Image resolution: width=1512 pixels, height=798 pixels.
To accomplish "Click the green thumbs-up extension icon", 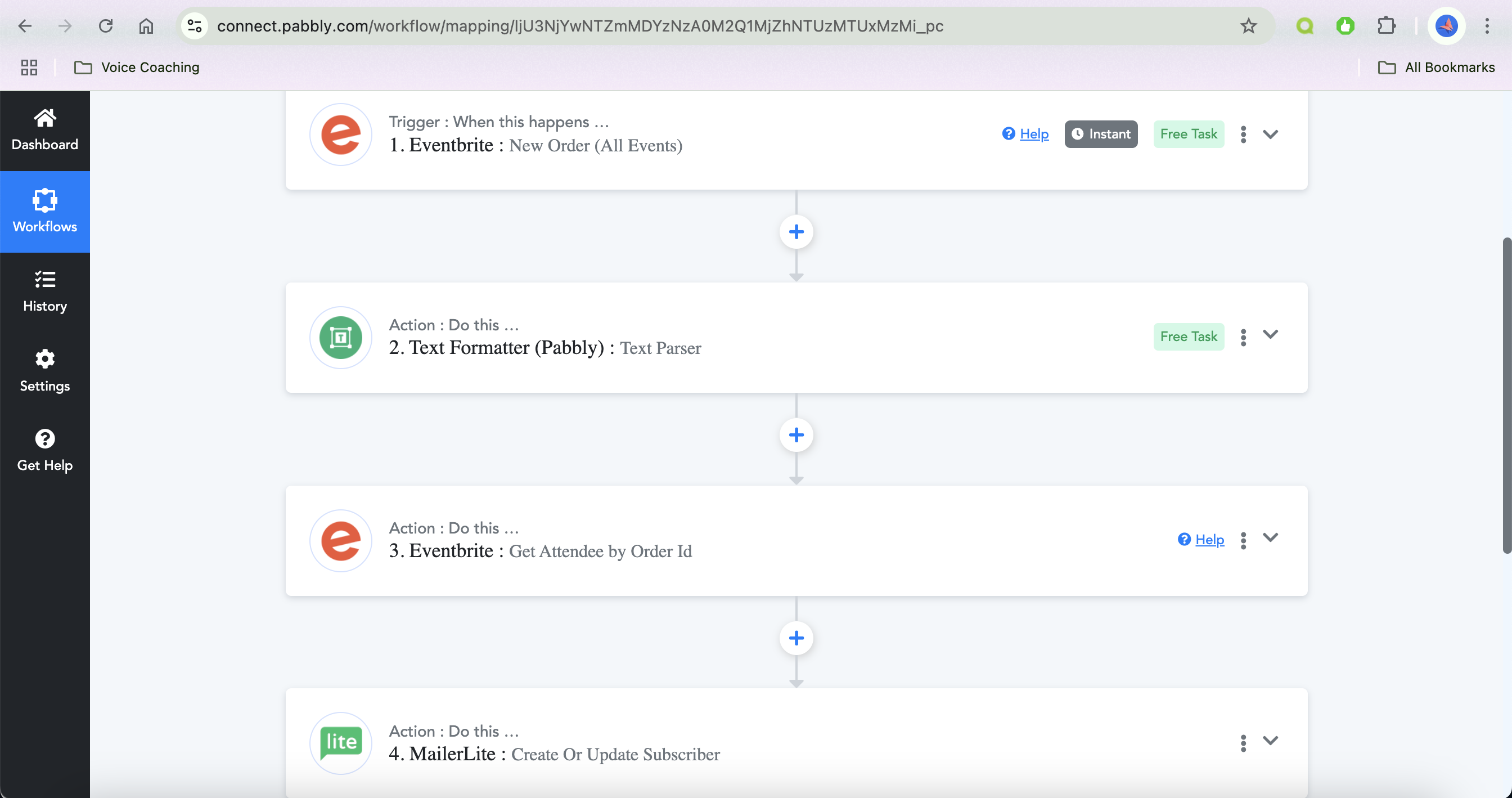I will pyautogui.click(x=1345, y=26).
